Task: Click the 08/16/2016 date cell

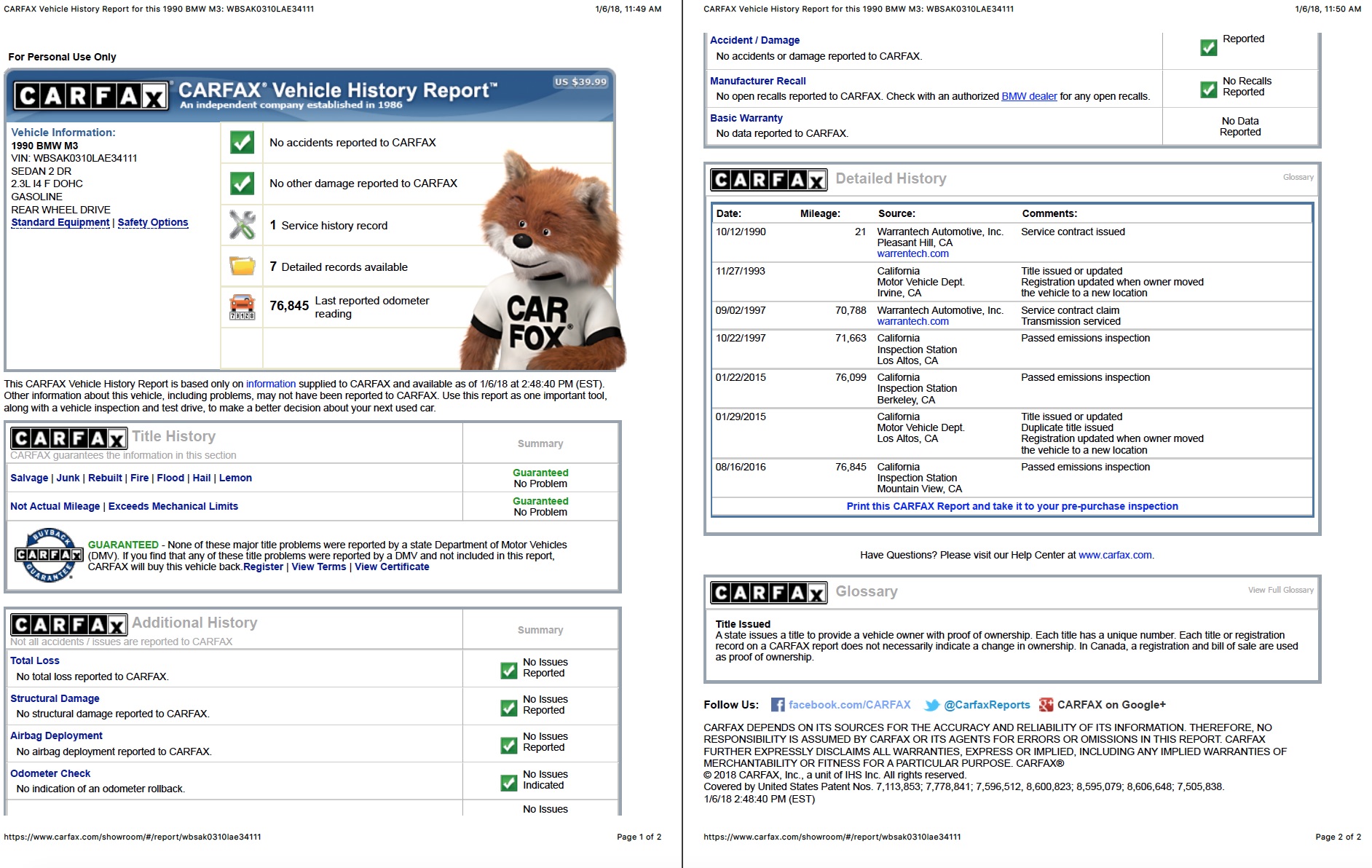Action: 741,467
